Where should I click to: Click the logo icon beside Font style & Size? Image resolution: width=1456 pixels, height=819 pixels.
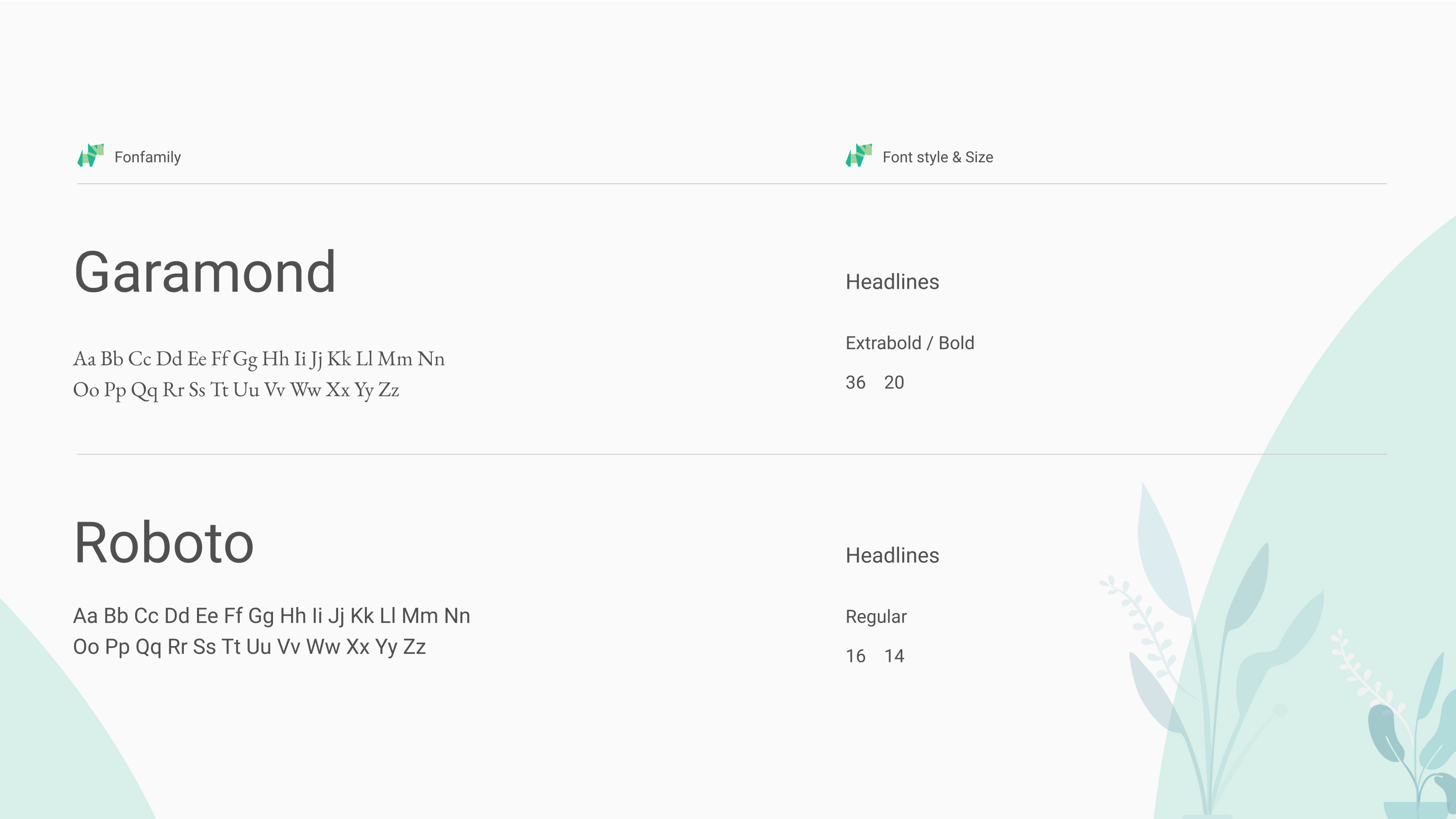click(x=859, y=156)
